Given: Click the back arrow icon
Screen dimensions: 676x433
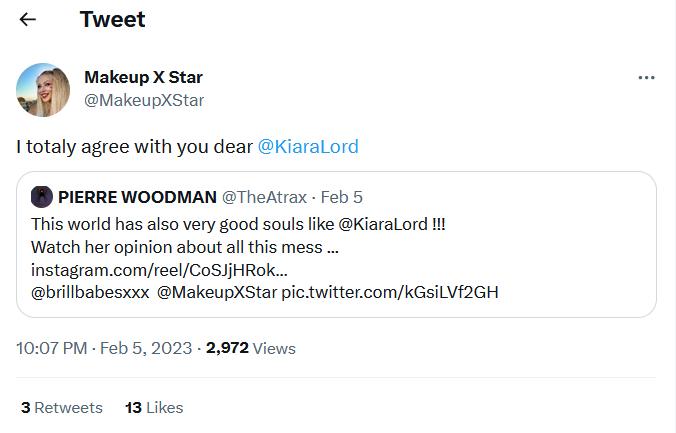Looking at the screenshot, I should pyautogui.click(x=28, y=19).
